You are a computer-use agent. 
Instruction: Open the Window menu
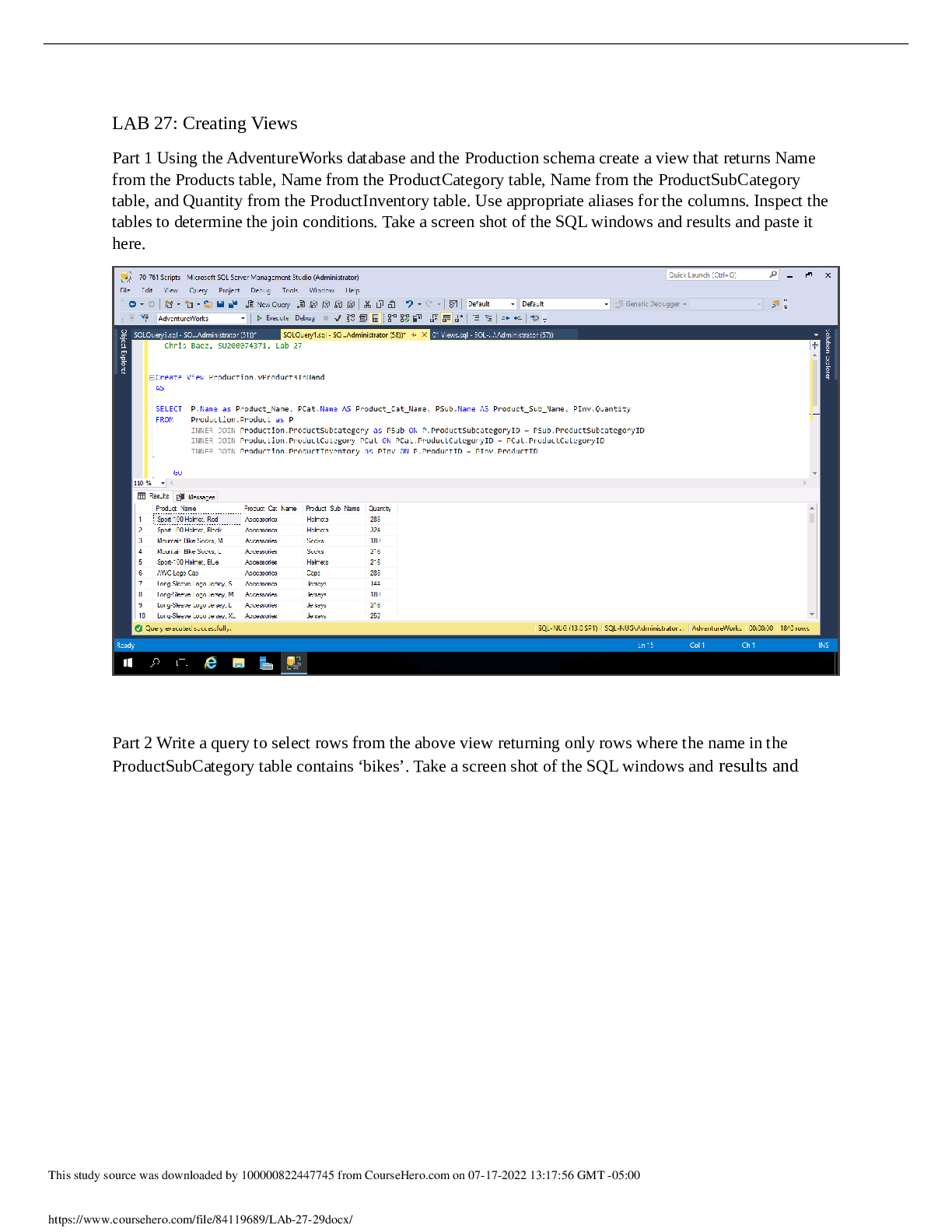(322, 290)
